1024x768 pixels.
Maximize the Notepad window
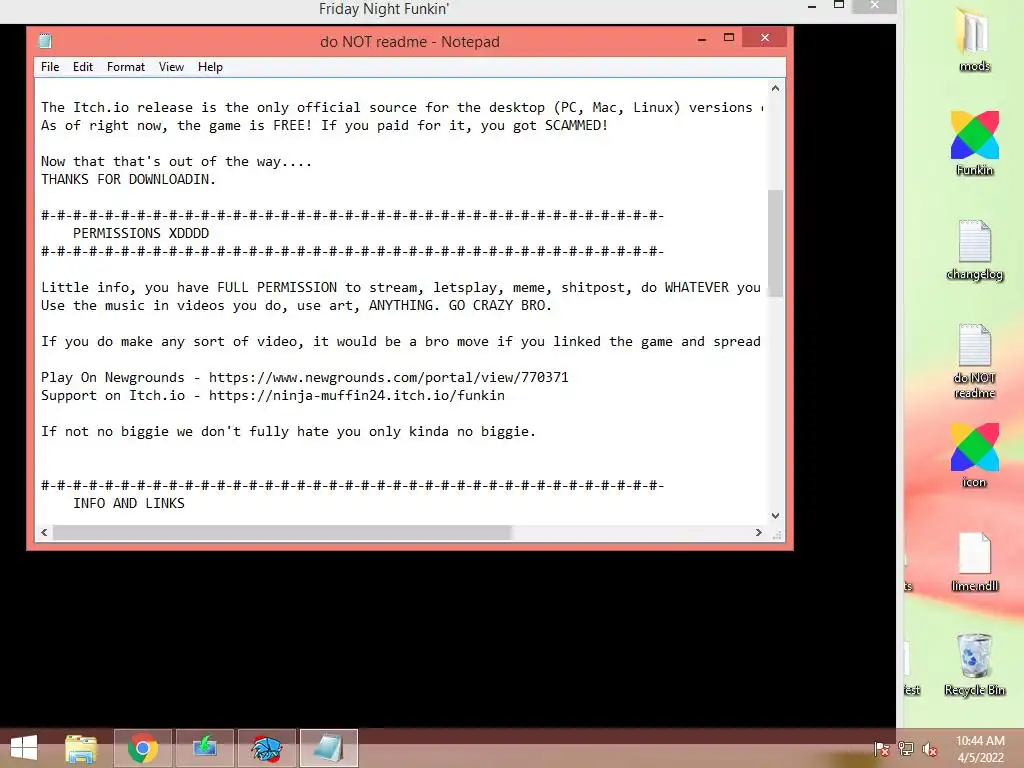tap(729, 38)
